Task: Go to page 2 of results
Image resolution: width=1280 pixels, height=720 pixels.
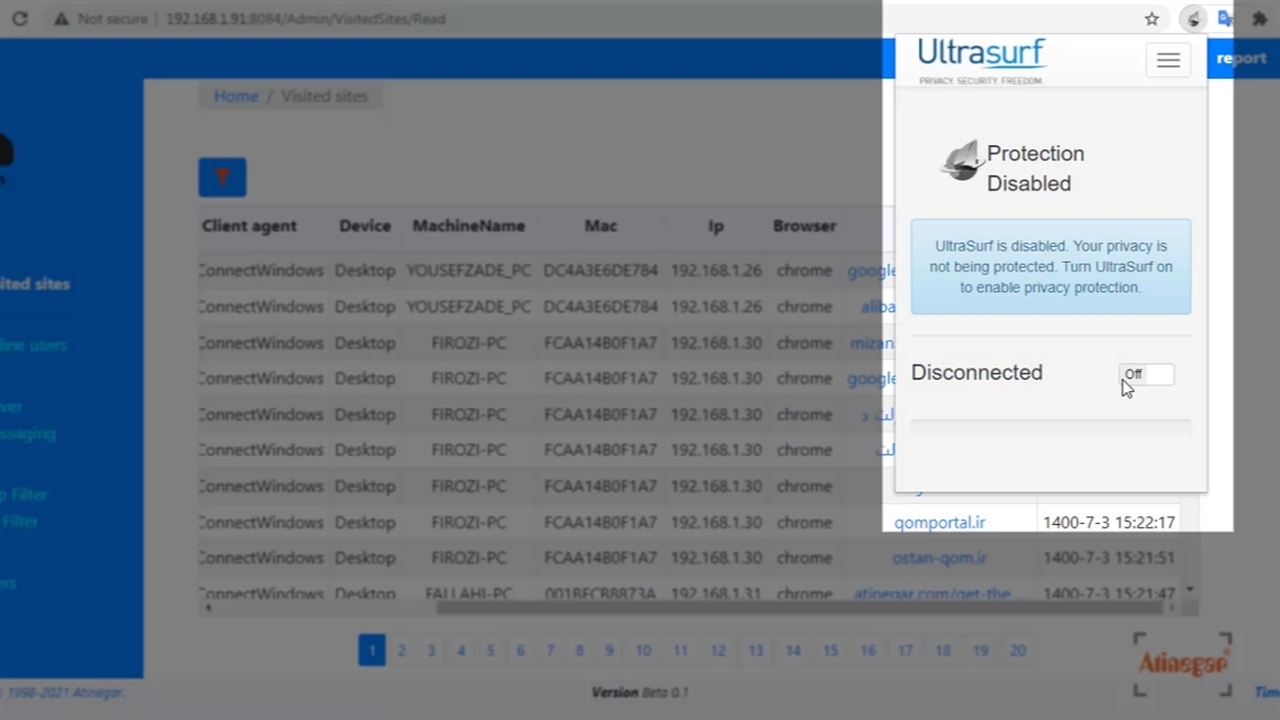Action: click(x=401, y=650)
